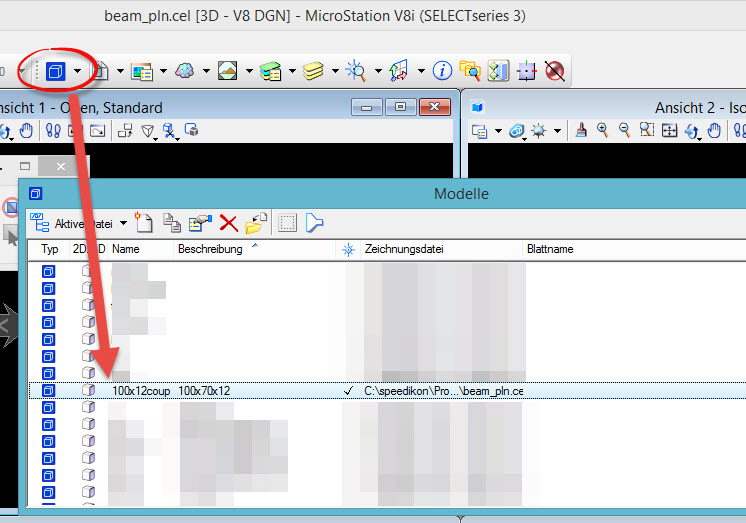This screenshot has height=523, width=746.
Task: Open Display Styles icon in Ansicht 2
Action: [x=517, y=131]
